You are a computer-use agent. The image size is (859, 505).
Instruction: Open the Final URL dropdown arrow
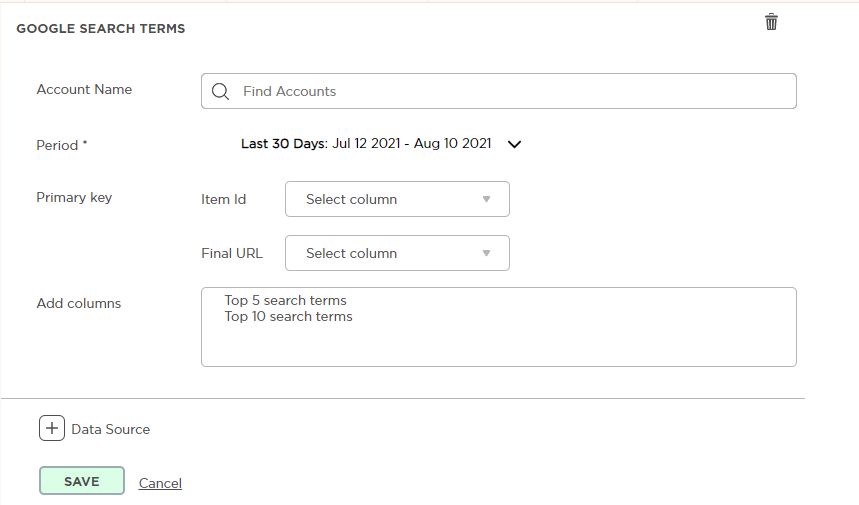coord(486,253)
